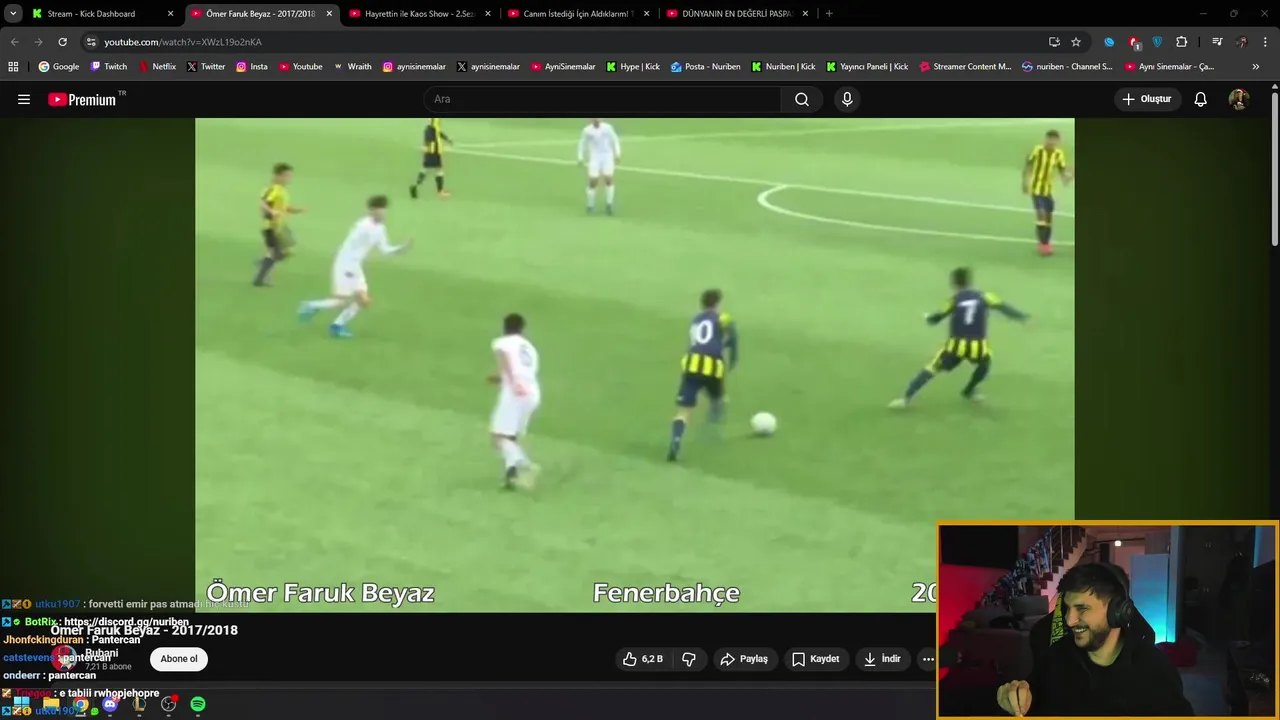Click the Kaydet save button
This screenshot has height=720, width=1280.
pyautogui.click(x=816, y=659)
